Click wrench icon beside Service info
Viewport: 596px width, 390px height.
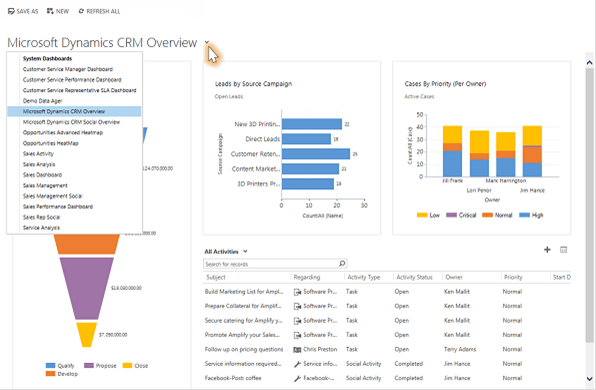click(297, 364)
